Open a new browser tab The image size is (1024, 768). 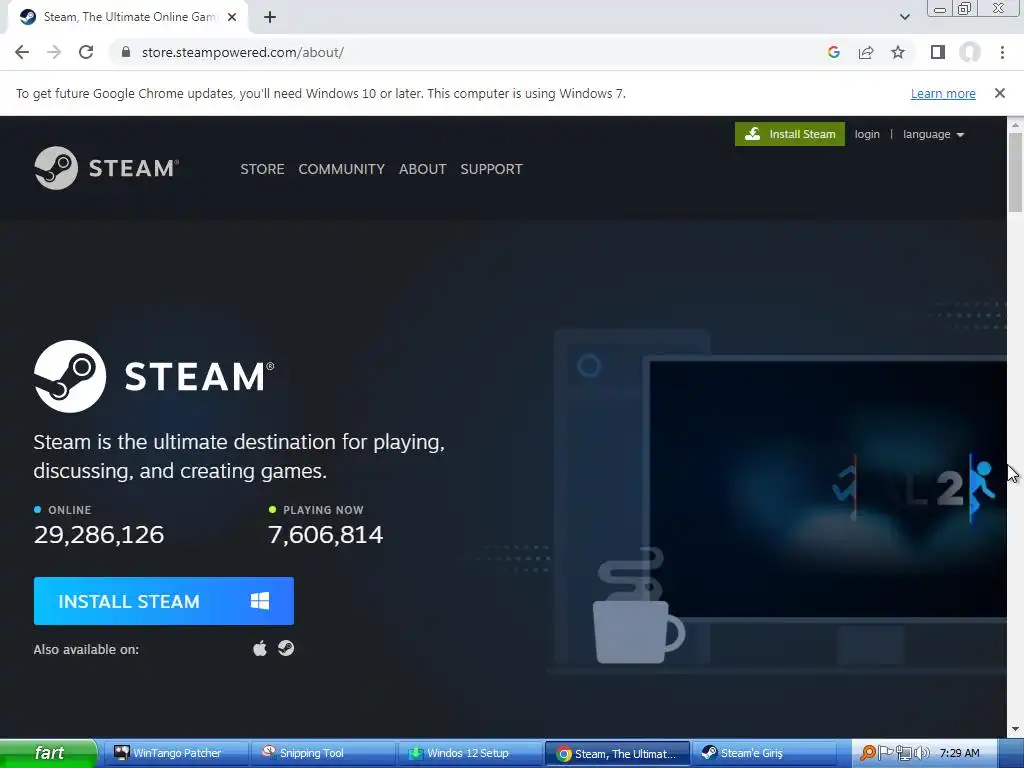click(270, 18)
